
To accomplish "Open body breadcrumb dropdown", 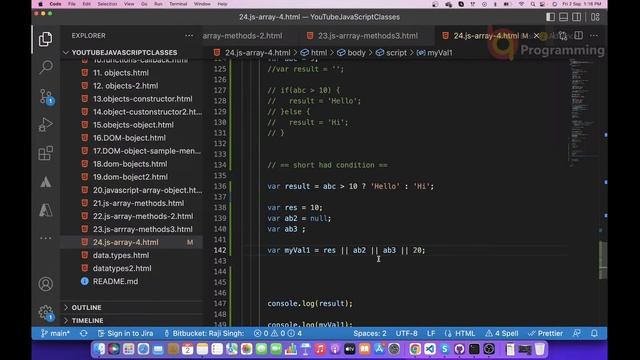I will coord(351,53).
